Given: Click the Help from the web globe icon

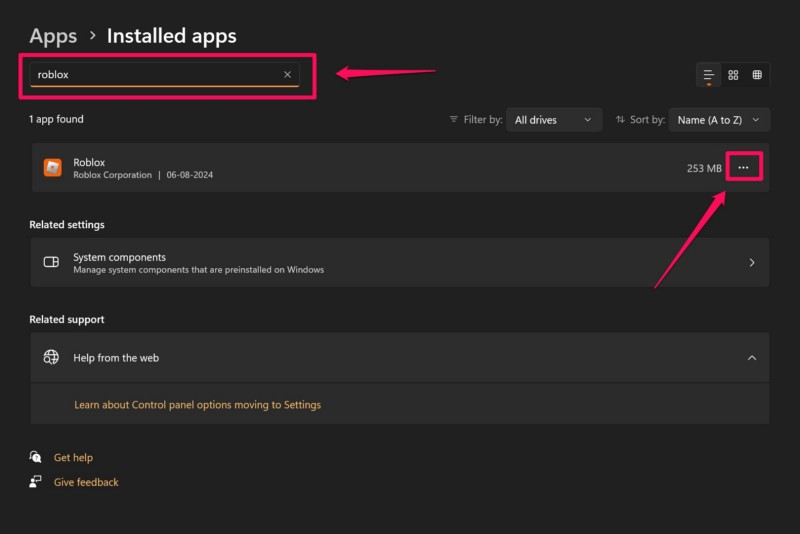Looking at the screenshot, I should tap(52, 358).
